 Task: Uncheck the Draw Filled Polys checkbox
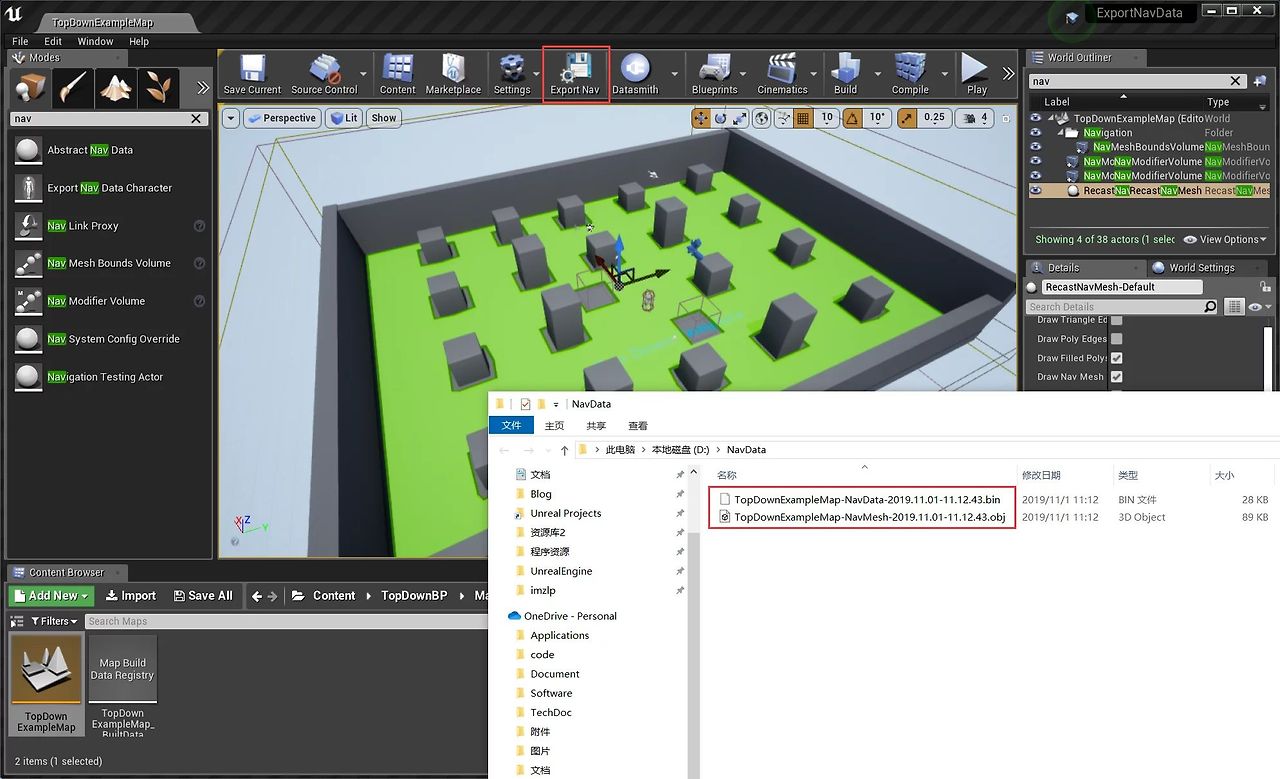pos(1116,358)
